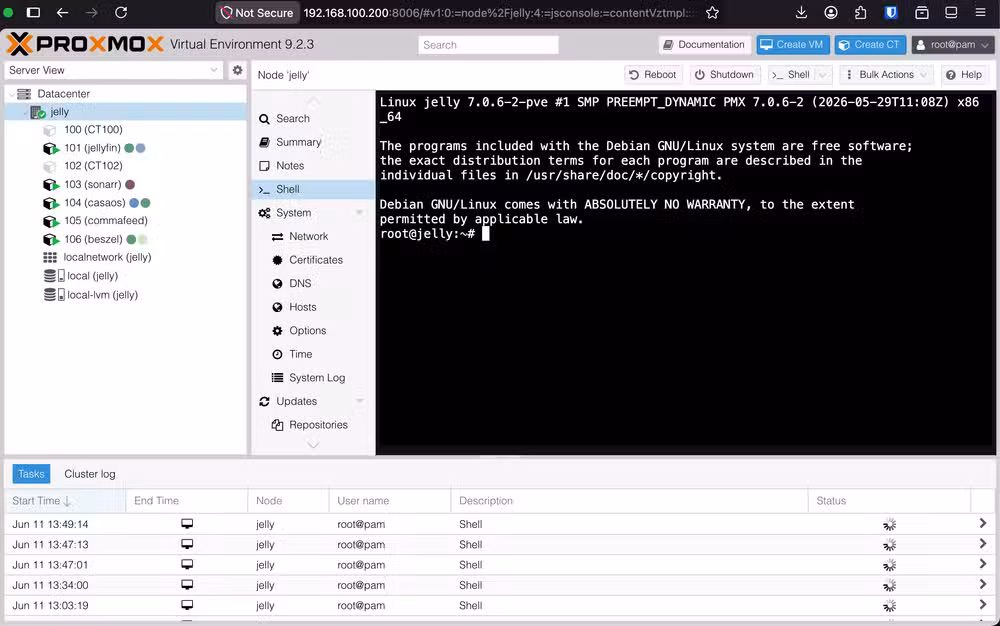Open local-lvm (jelly) storage

point(102,295)
